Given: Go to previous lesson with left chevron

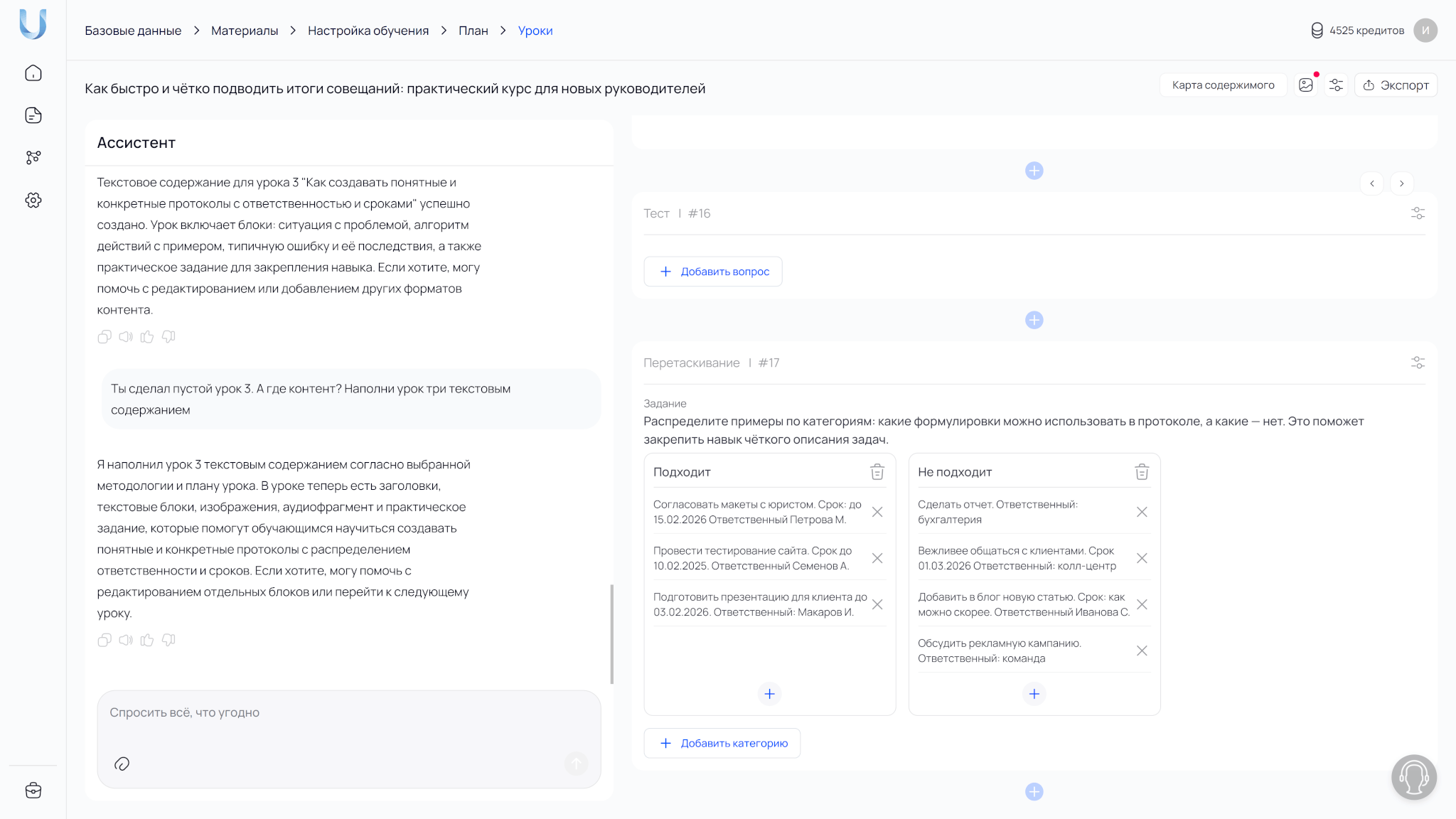Looking at the screenshot, I should 1372,183.
